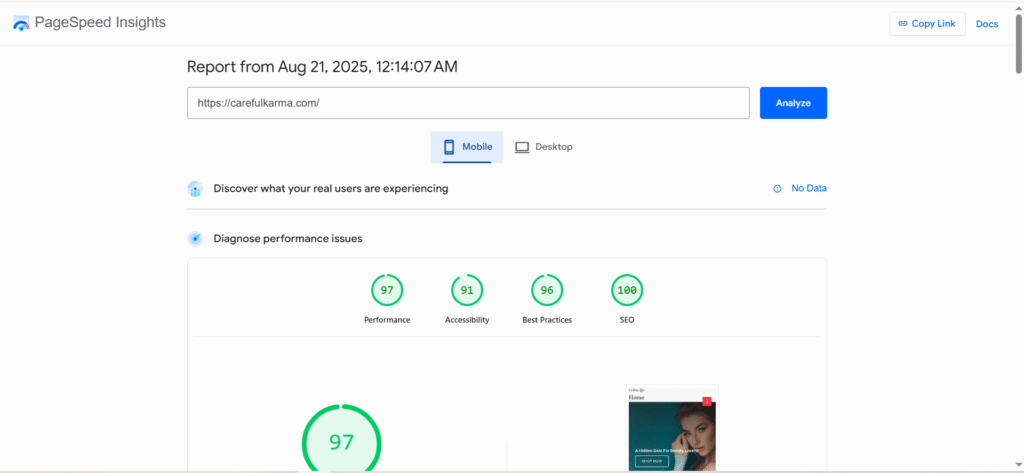Viewport: 1024px width, 473px height.
Task: Switch to the Mobile tab
Action: 467,147
